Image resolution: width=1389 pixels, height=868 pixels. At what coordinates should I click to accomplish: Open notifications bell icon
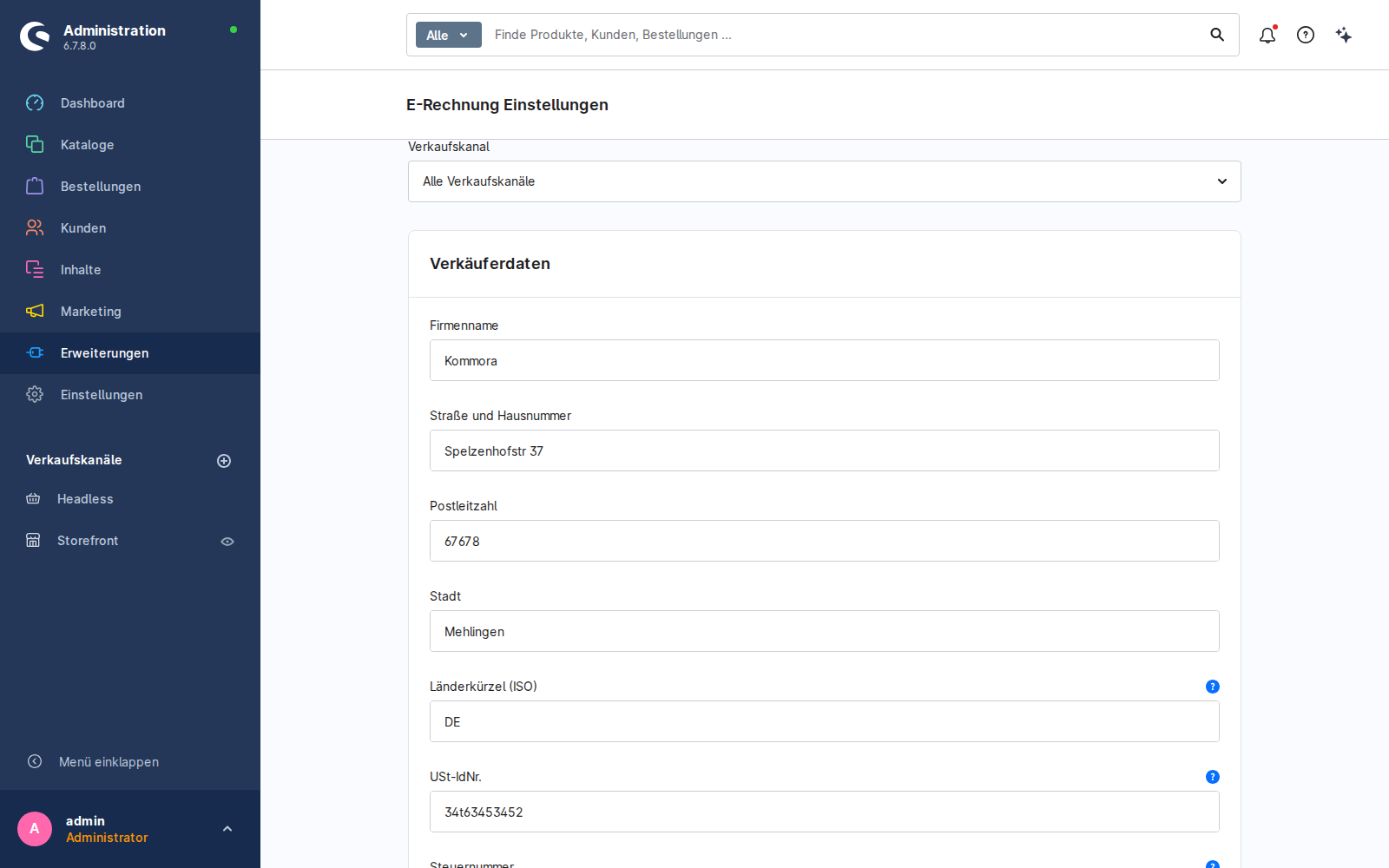(x=1267, y=35)
